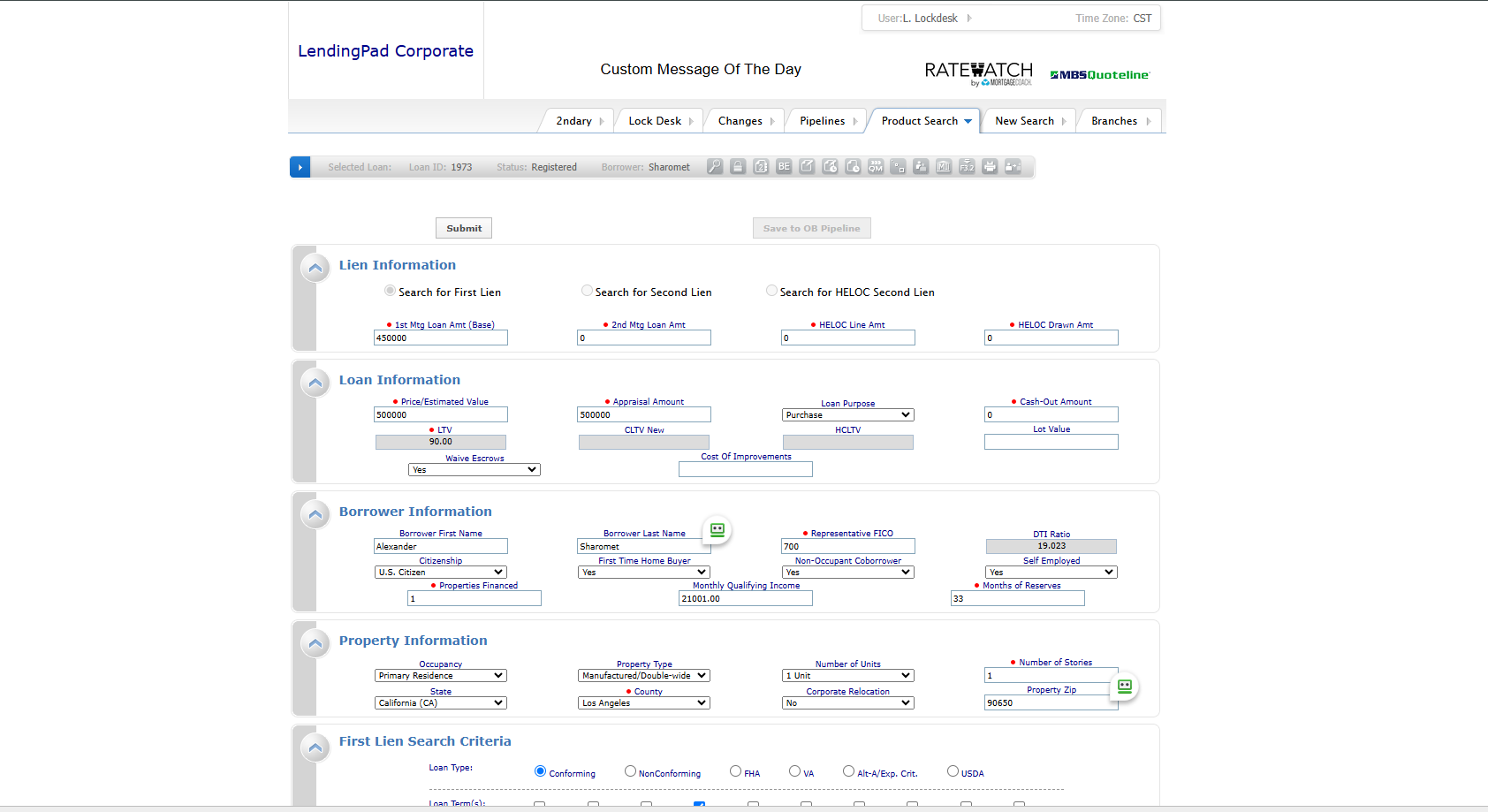The width and height of the screenshot is (1488, 812).
Task: Click the BE icon in loan toolbar
Action: [784, 166]
